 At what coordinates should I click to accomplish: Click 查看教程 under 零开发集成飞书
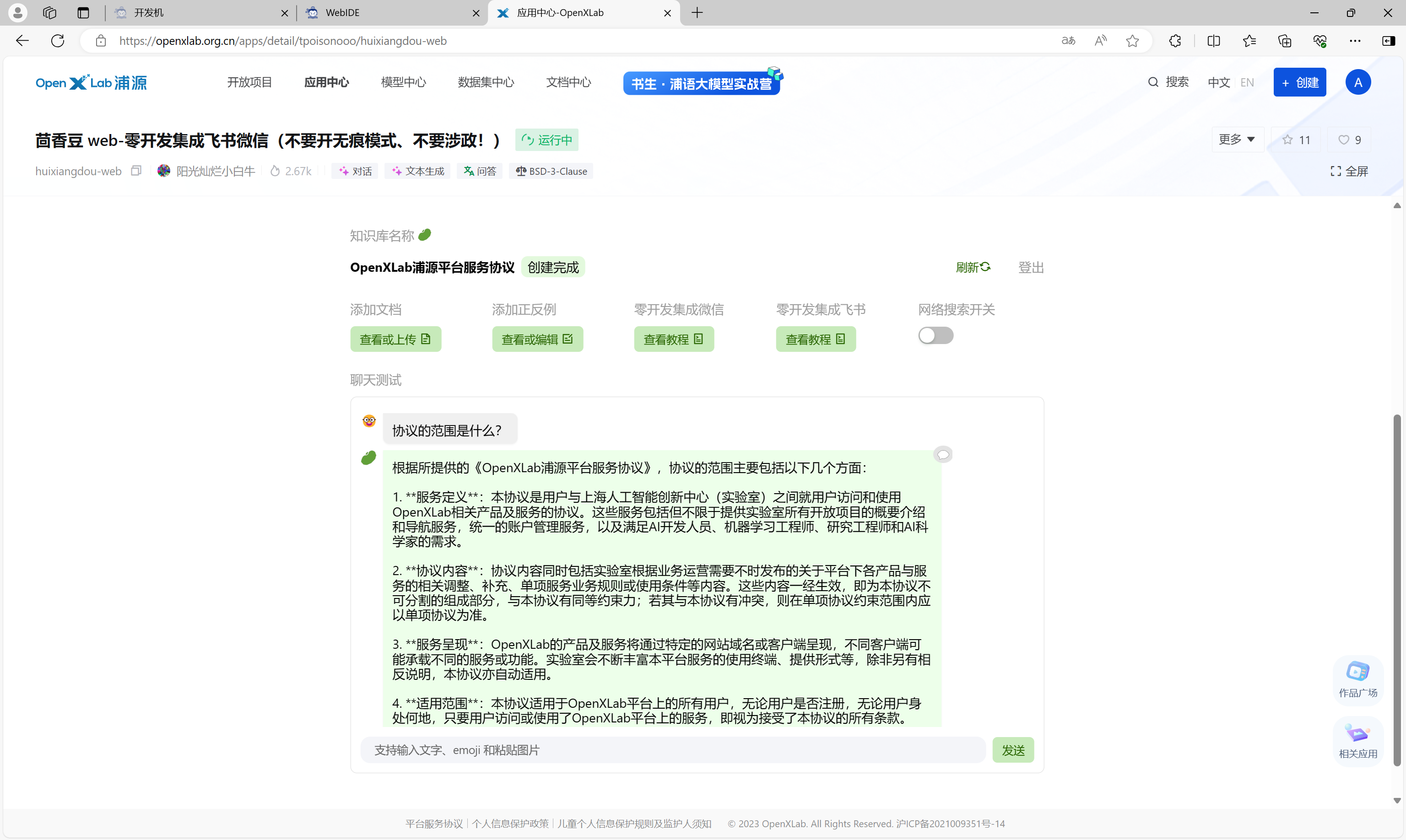[x=816, y=339]
